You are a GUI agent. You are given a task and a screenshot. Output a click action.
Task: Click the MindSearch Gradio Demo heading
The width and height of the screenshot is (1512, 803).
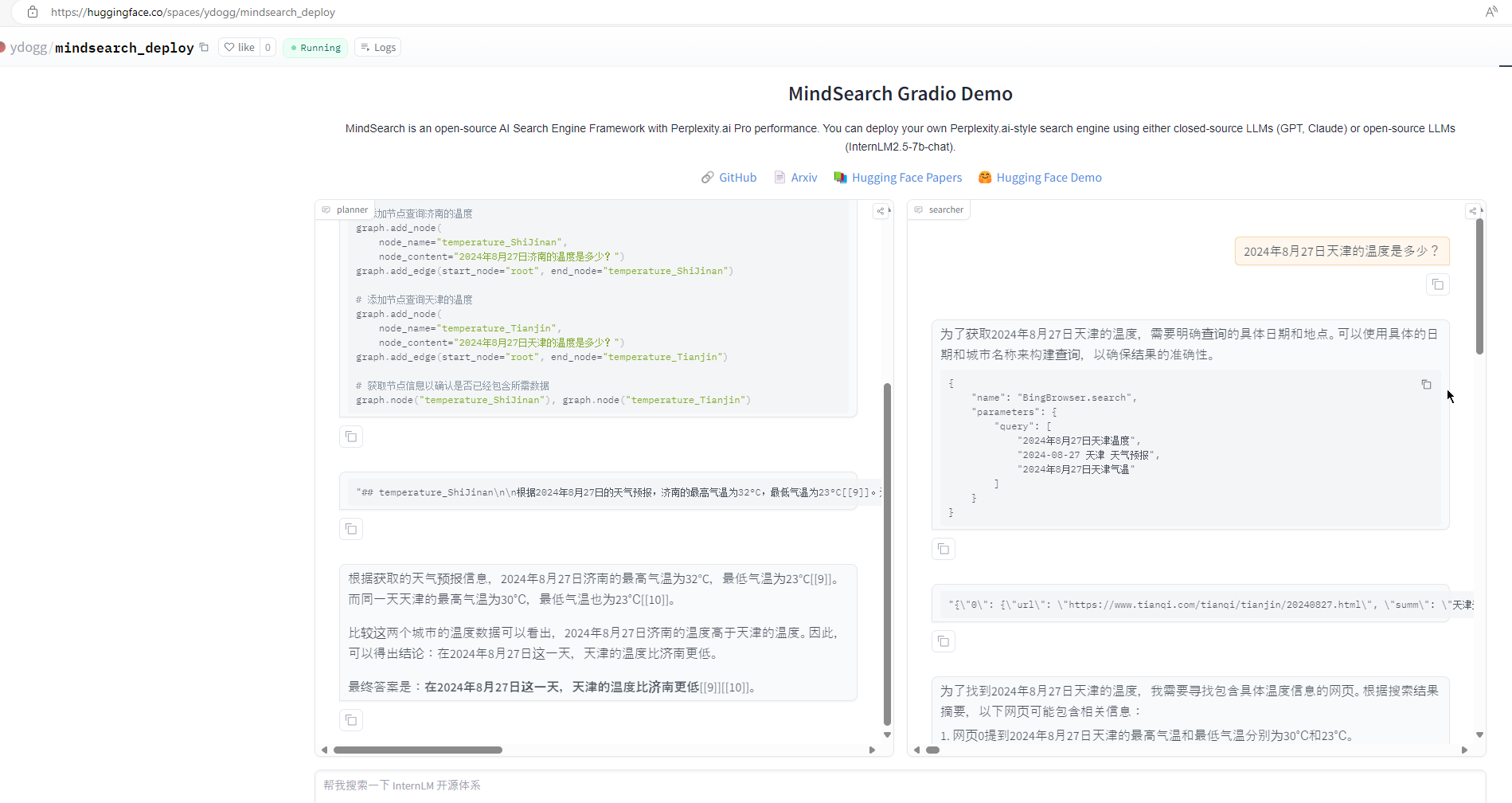900,94
